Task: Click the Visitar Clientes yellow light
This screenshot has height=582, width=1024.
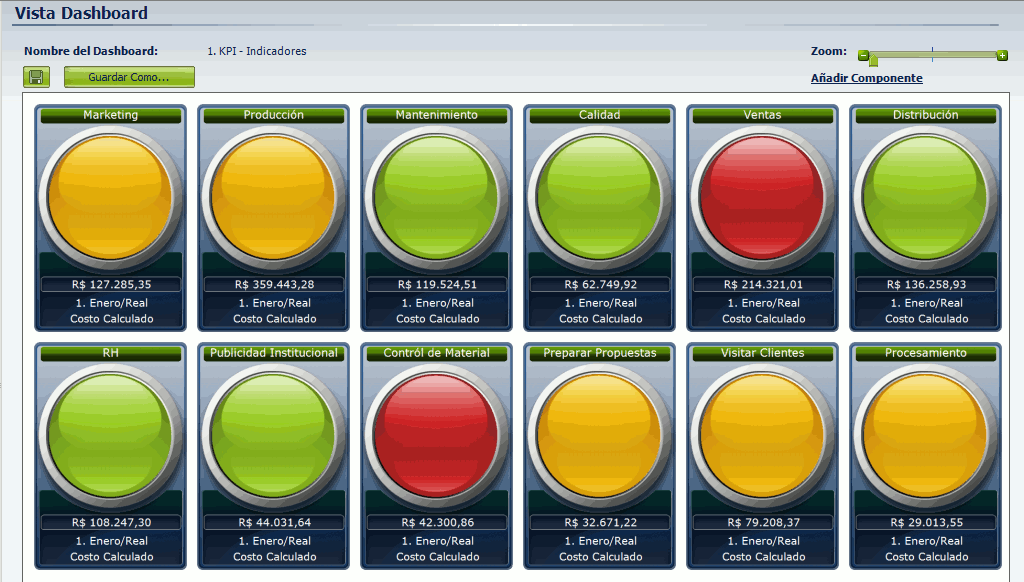Action: [762, 431]
